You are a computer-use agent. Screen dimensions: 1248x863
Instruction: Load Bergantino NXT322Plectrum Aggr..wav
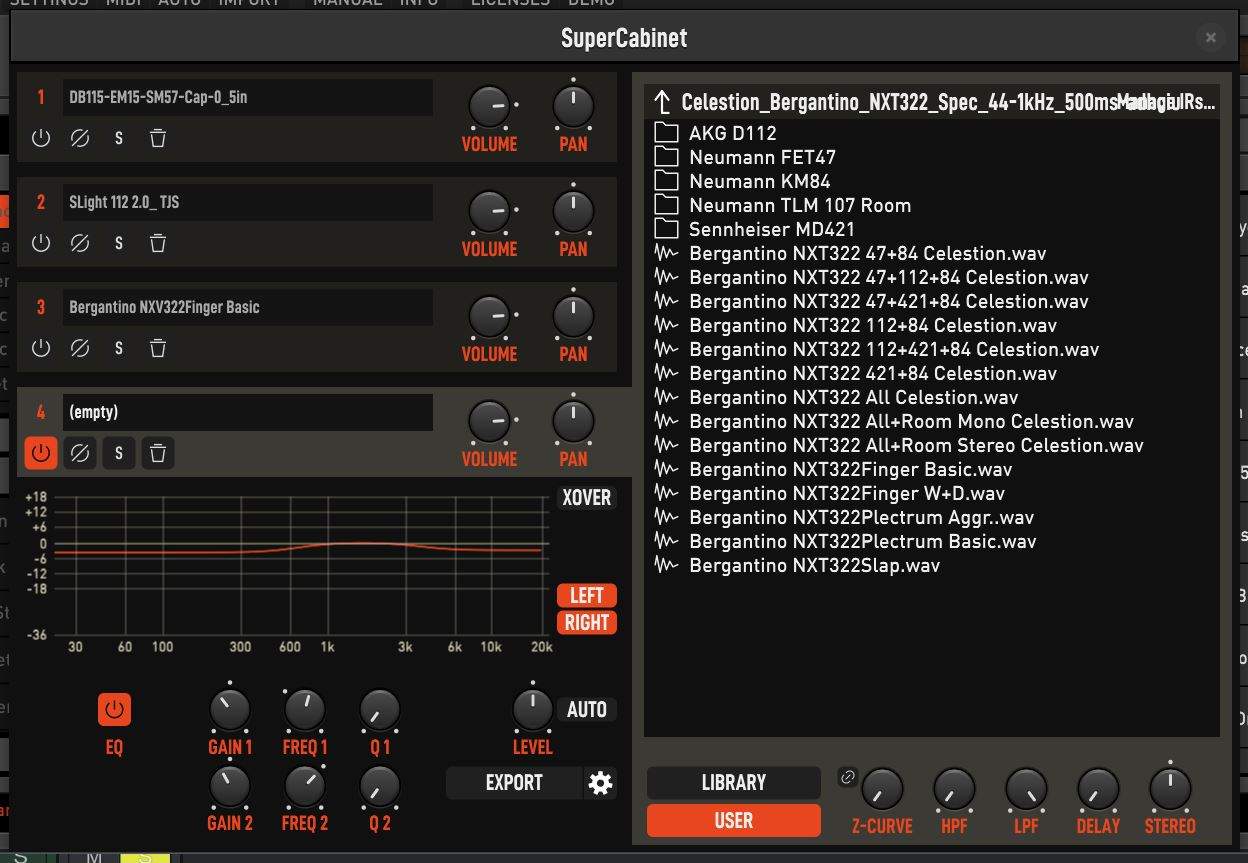931,517
